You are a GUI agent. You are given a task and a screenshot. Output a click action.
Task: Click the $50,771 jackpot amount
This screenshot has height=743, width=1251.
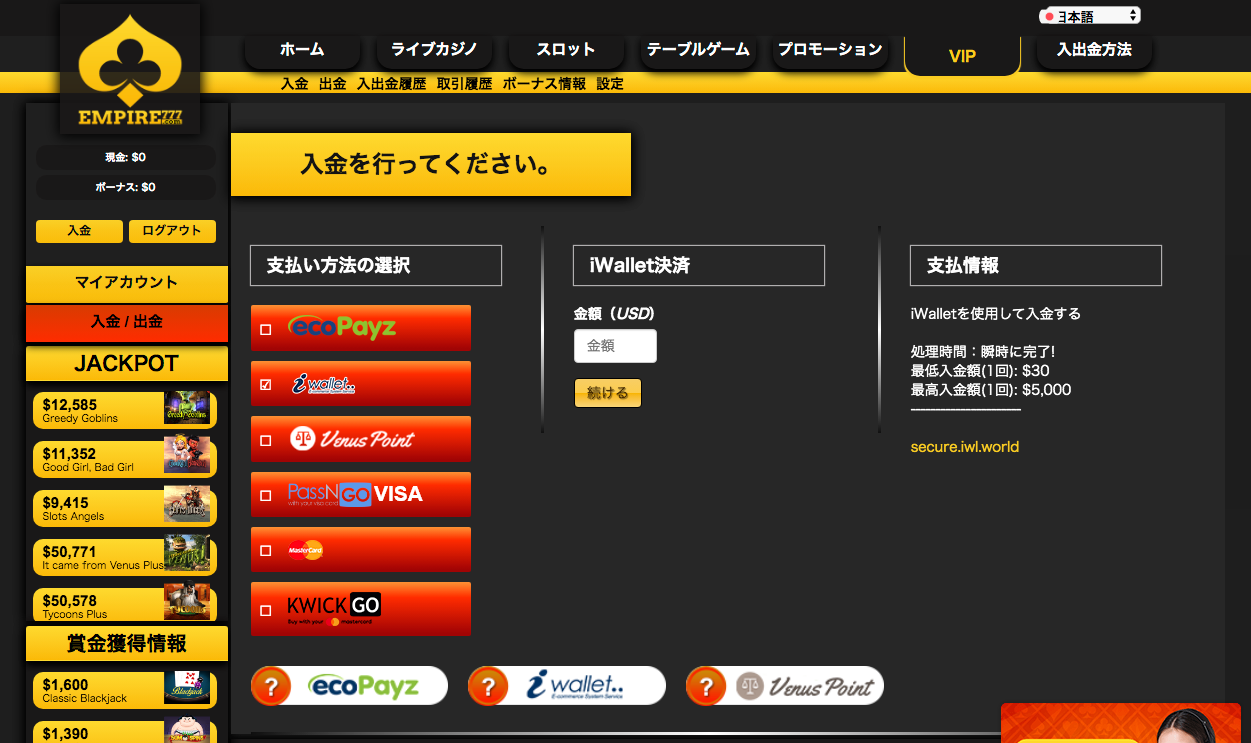click(x=70, y=552)
